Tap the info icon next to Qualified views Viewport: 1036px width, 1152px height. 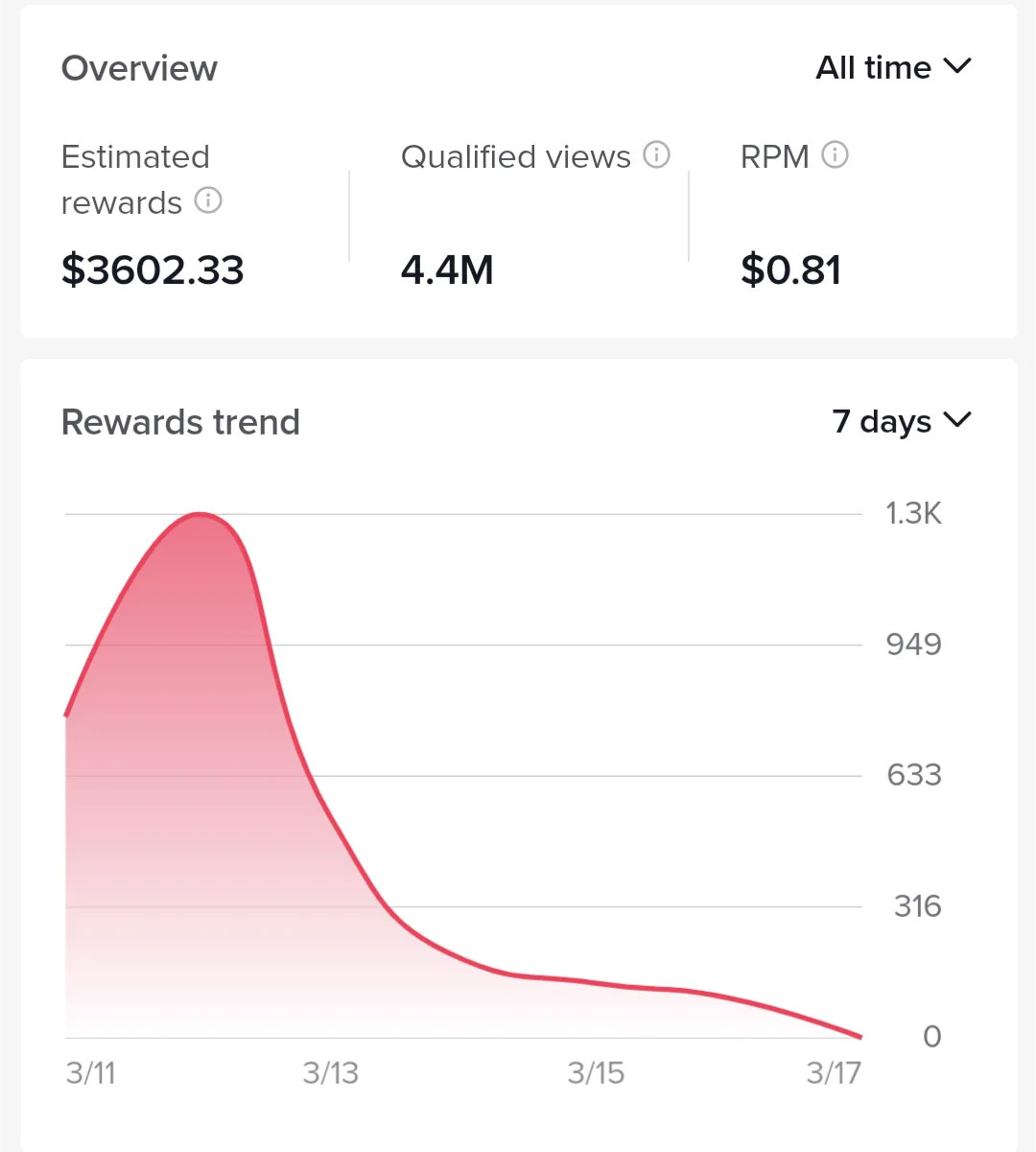point(656,154)
